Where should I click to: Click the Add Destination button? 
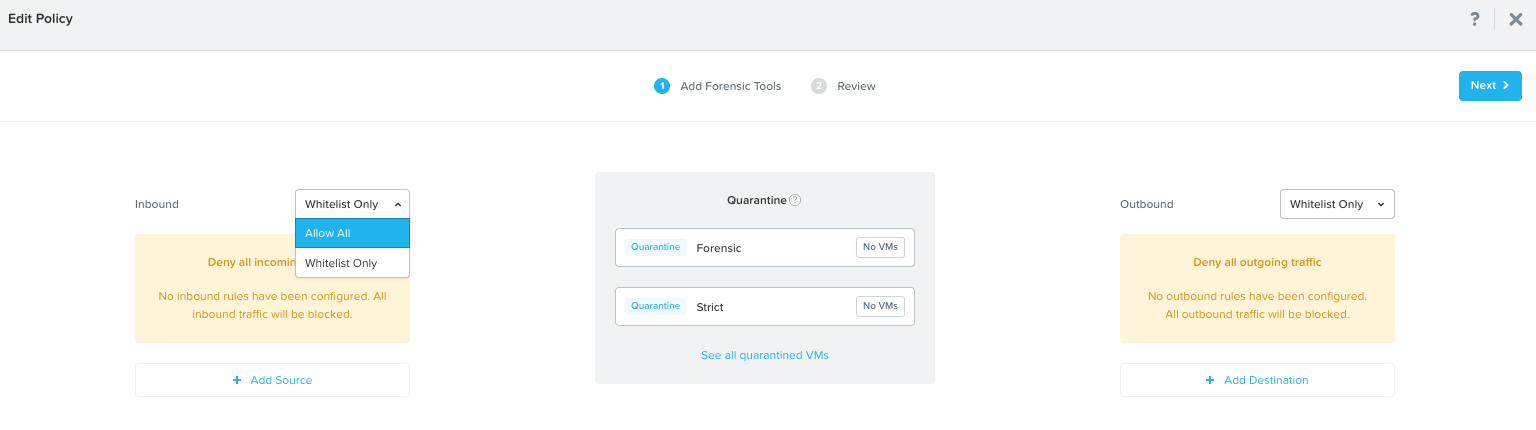(1257, 380)
